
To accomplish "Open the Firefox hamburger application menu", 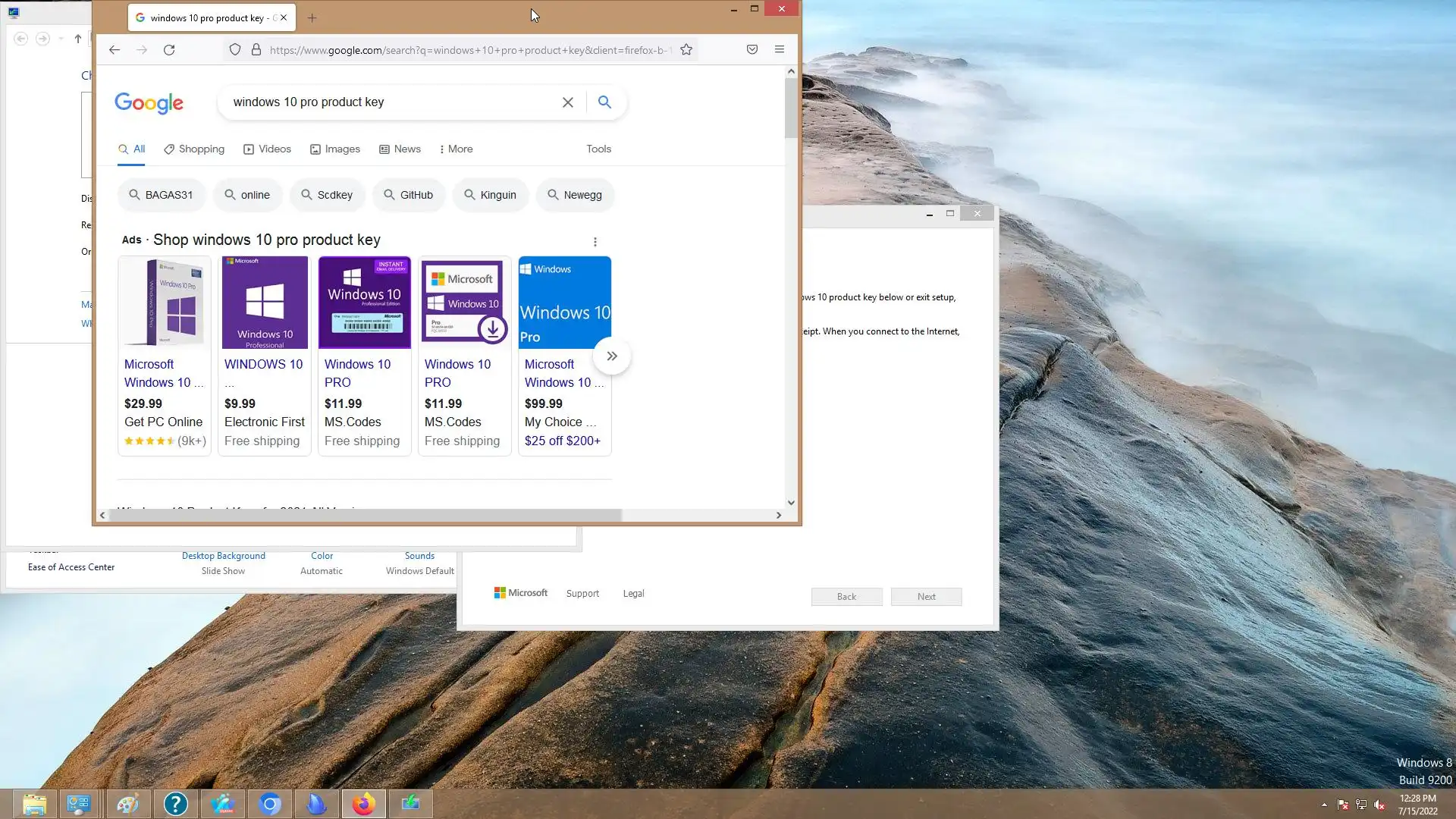I will (779, 50).
